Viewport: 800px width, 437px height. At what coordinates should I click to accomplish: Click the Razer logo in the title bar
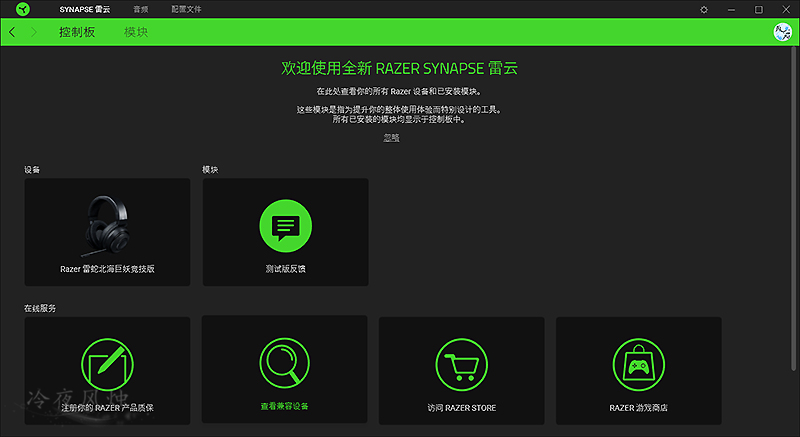pyautogui.click(x=22, y=9)
